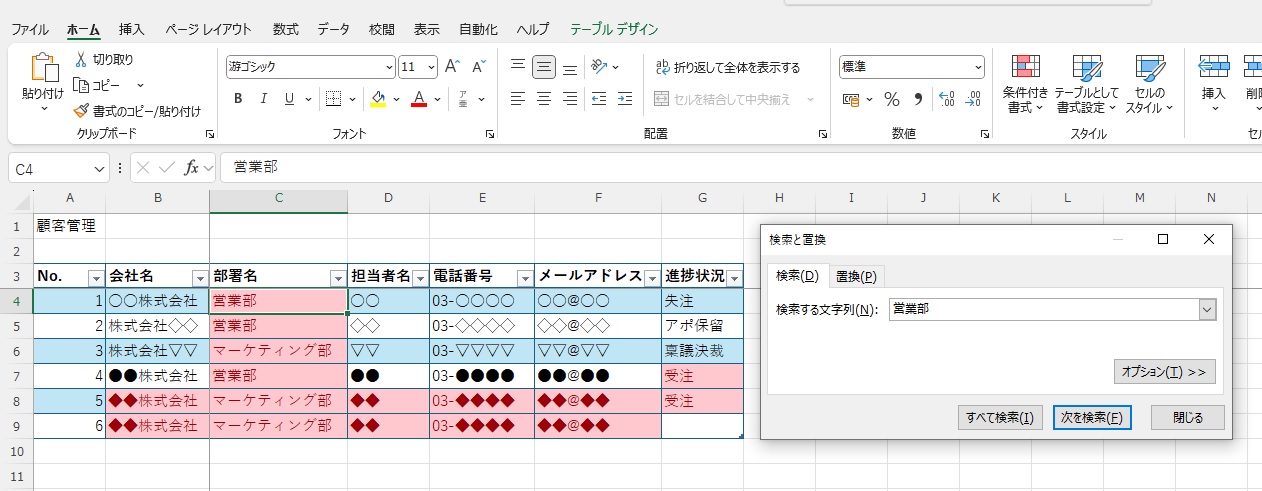The width and height of the screenshot is (1262, 491).
Task: Open the 部署名 column filter dropdown
Action: (337, 278)
